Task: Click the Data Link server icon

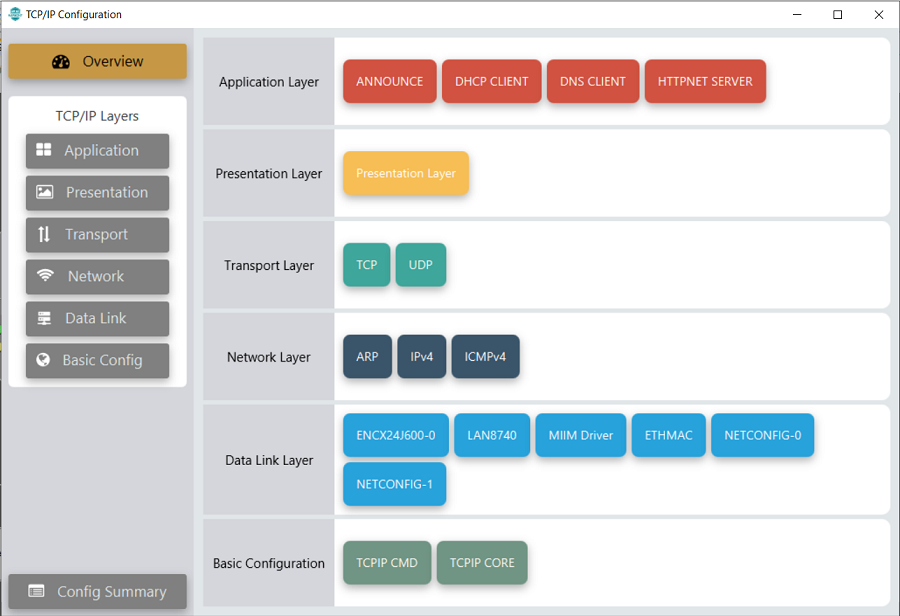Action: tap(44, 317)
